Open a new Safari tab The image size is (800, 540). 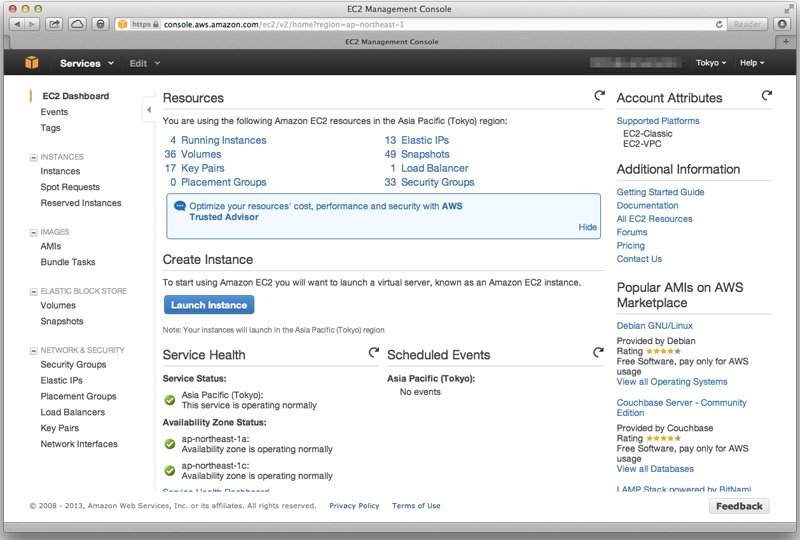(786, 42)
